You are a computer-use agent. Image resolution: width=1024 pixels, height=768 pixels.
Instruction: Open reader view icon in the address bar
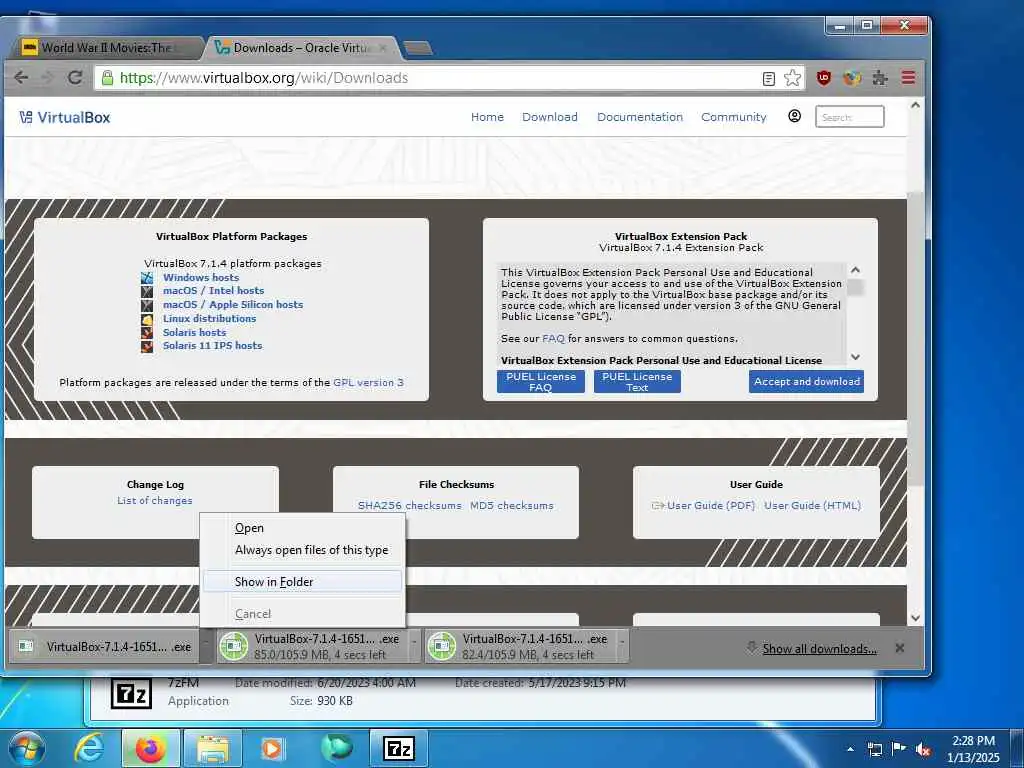[x=769, y=78]
